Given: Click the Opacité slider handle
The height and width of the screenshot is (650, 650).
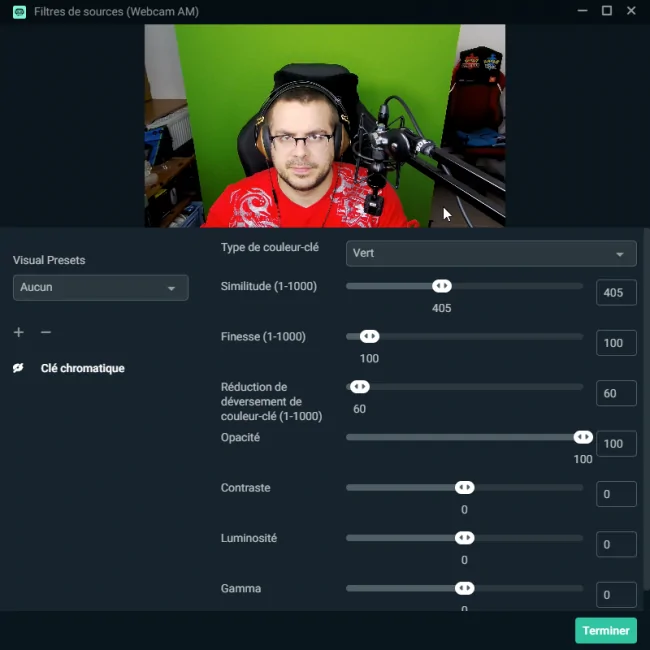Looking at the screenshot, I should pos(583,437).
